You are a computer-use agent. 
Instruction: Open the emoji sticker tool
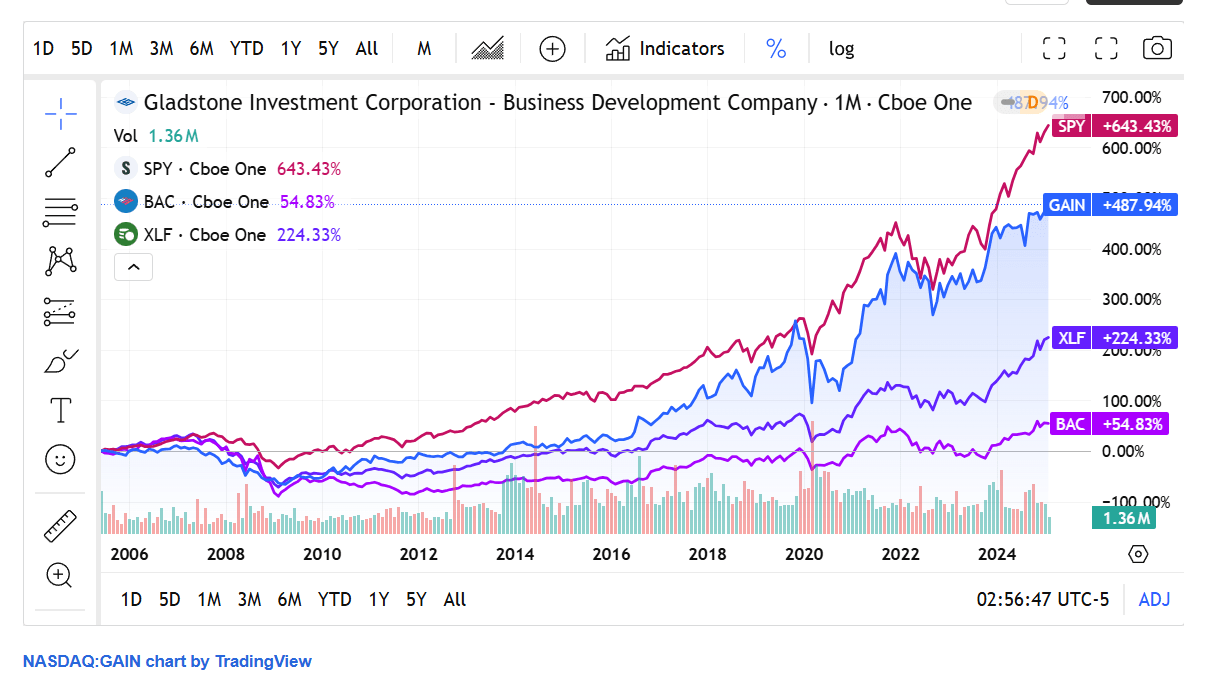pyautogui.click(x=59, y=459)
